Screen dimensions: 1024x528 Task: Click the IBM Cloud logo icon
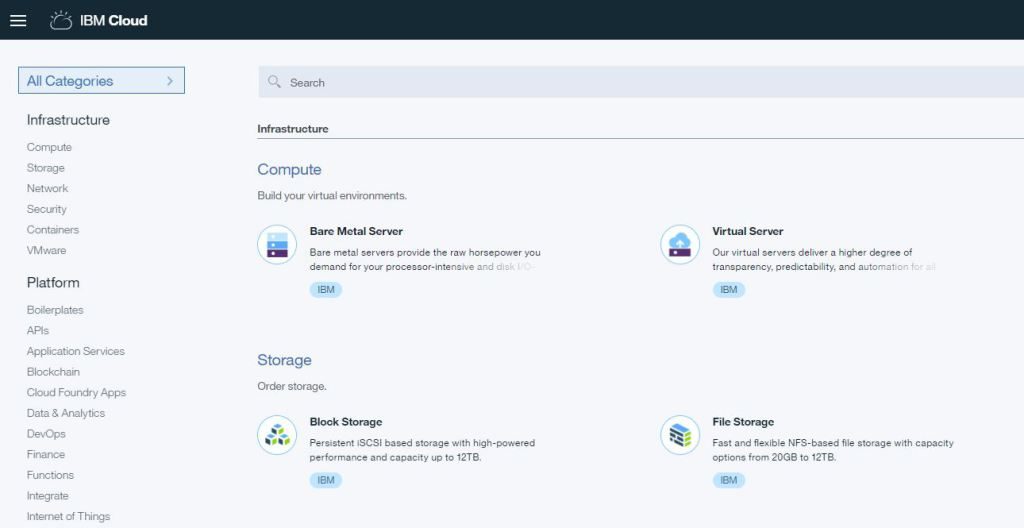[x=61, y=20]
